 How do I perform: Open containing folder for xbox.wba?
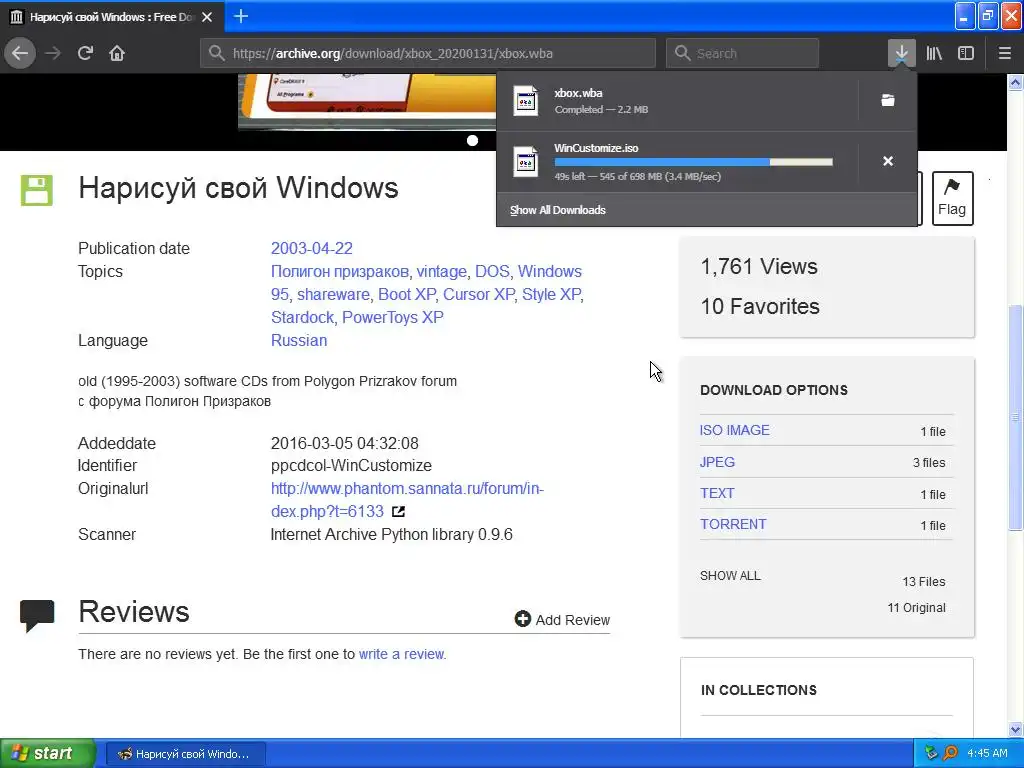(888, 100)
